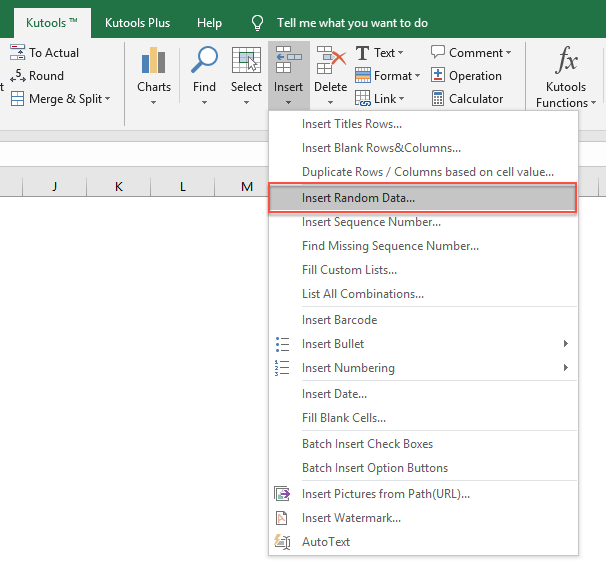
Task: Click the Insert Pictures from Path icon
Action: [x=282, y=494]
